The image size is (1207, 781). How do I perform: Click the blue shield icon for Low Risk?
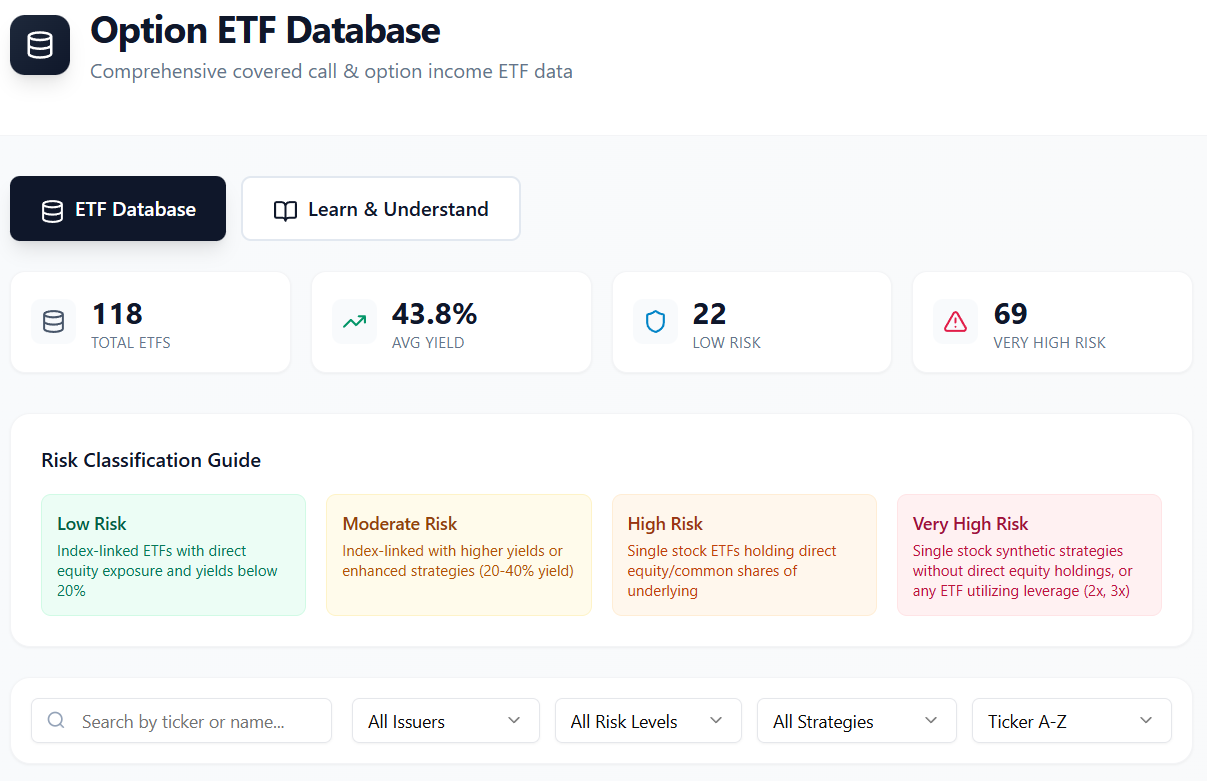point(655,322)
